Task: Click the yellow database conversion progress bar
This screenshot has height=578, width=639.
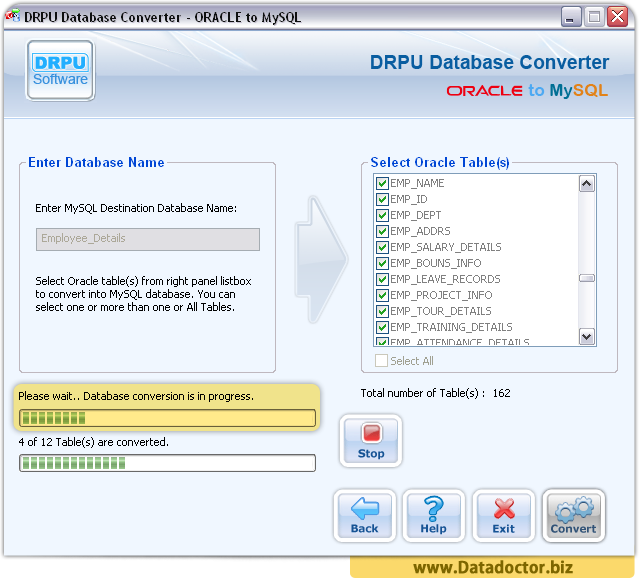Action: click(x=167, y=418)
